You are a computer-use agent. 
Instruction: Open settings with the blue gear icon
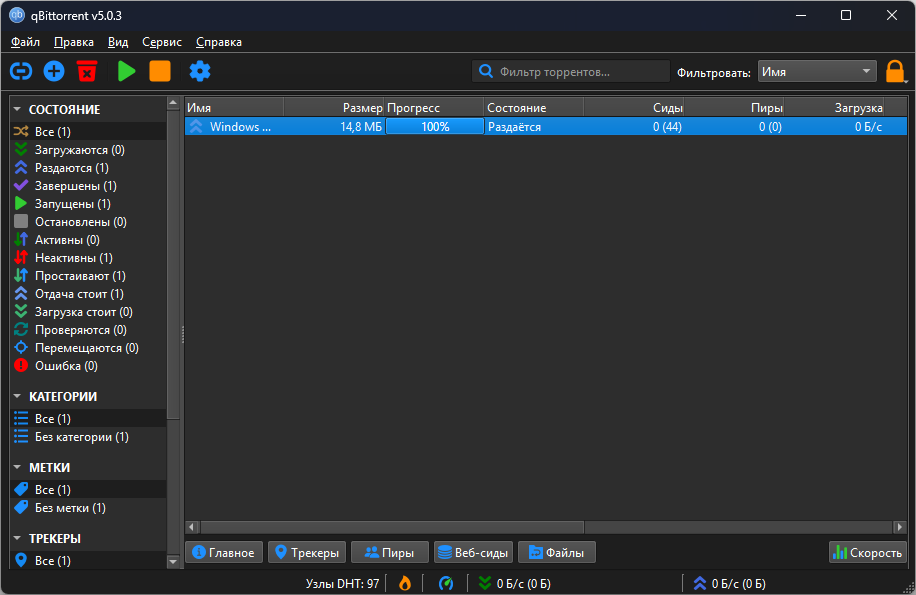coord(200,71)
